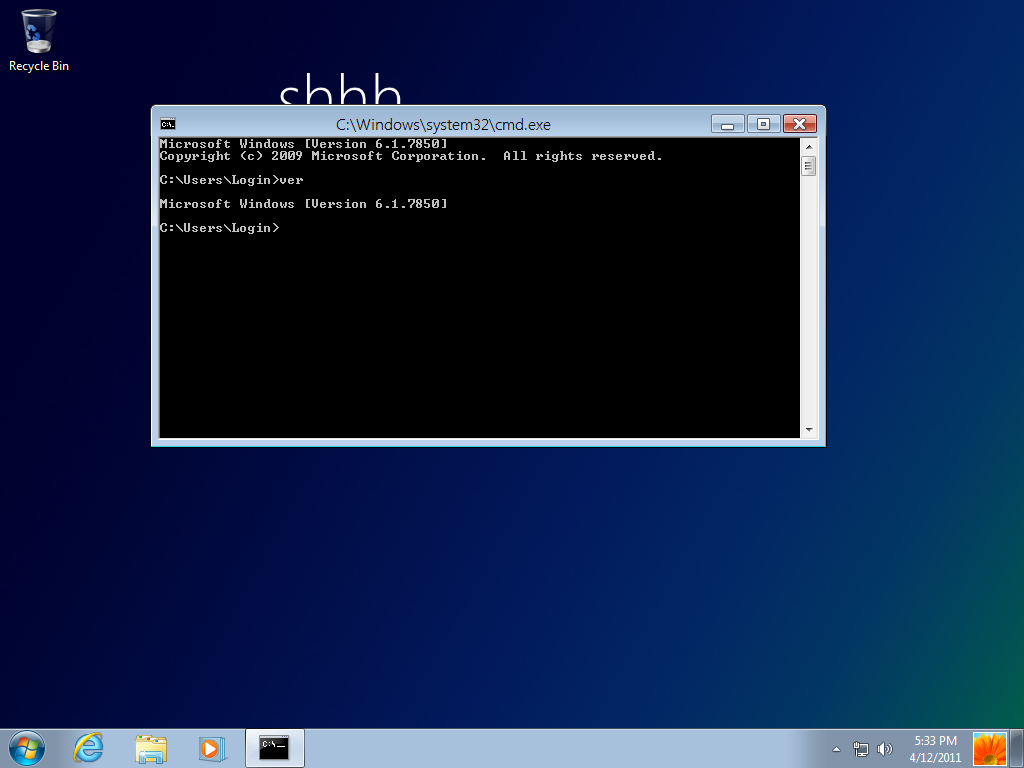The width and height of the screenshot is (1024, 768).
Task: Click the console scrollbar up arrow
Action: (809, 147)
